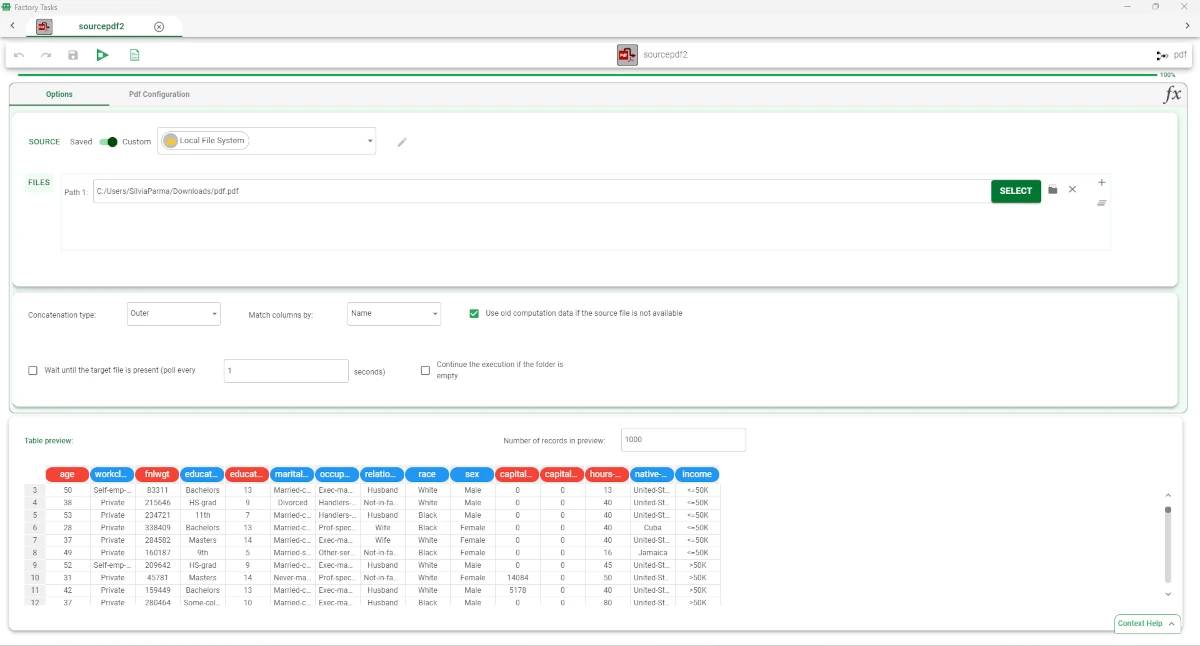
Task: Click the redo arrow in the toolbar
Action: pyautogui.click(x=46, y=55)
